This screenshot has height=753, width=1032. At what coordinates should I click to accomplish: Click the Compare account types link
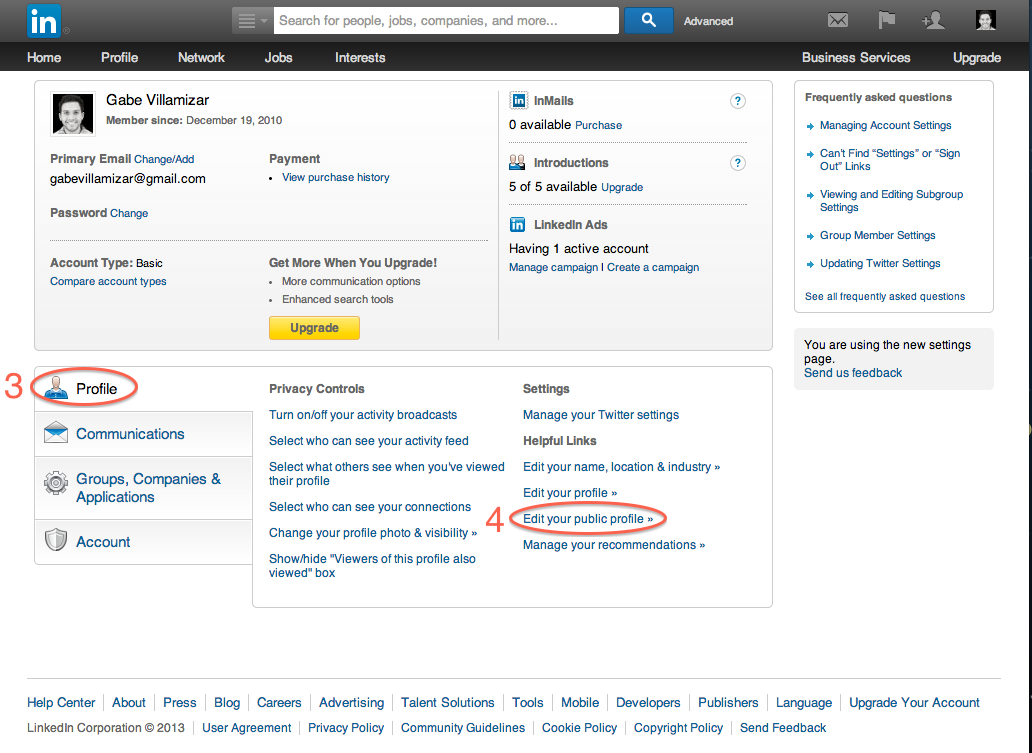pyautogui.click(x=107, y=281)
